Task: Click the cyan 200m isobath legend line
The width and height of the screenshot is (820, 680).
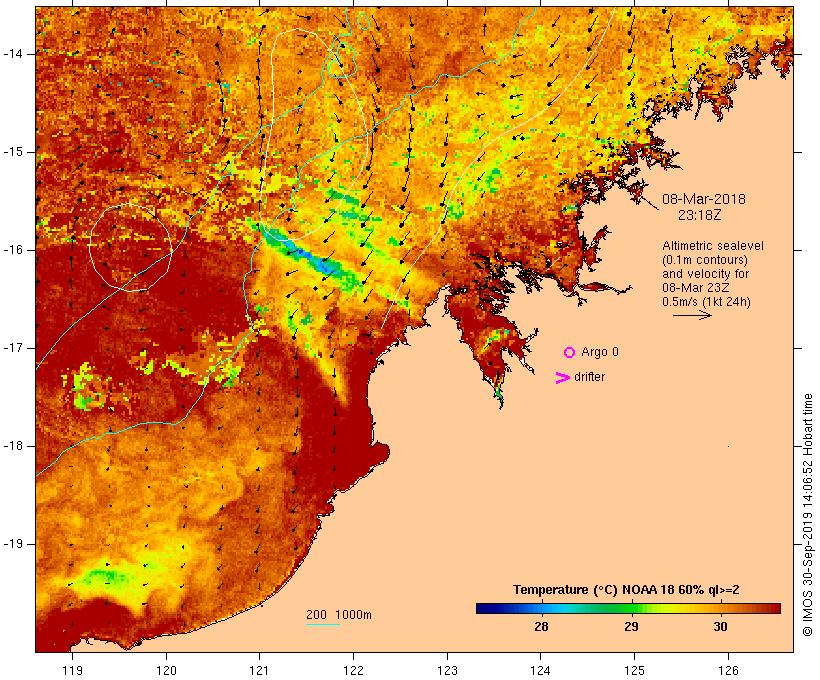Action: [x=323, y=624]
